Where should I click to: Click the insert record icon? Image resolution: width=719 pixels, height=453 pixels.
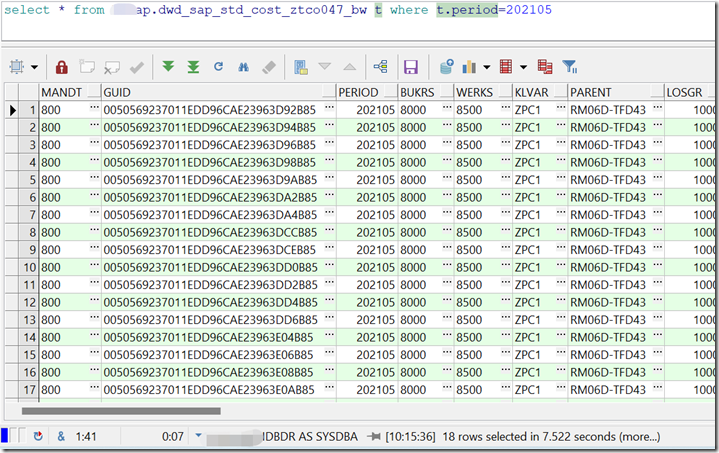pos(87,67)
